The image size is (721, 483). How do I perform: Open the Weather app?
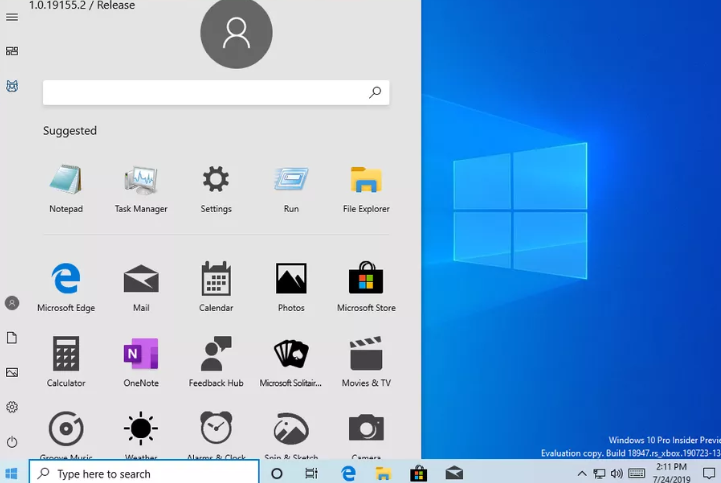click(141, 435)
